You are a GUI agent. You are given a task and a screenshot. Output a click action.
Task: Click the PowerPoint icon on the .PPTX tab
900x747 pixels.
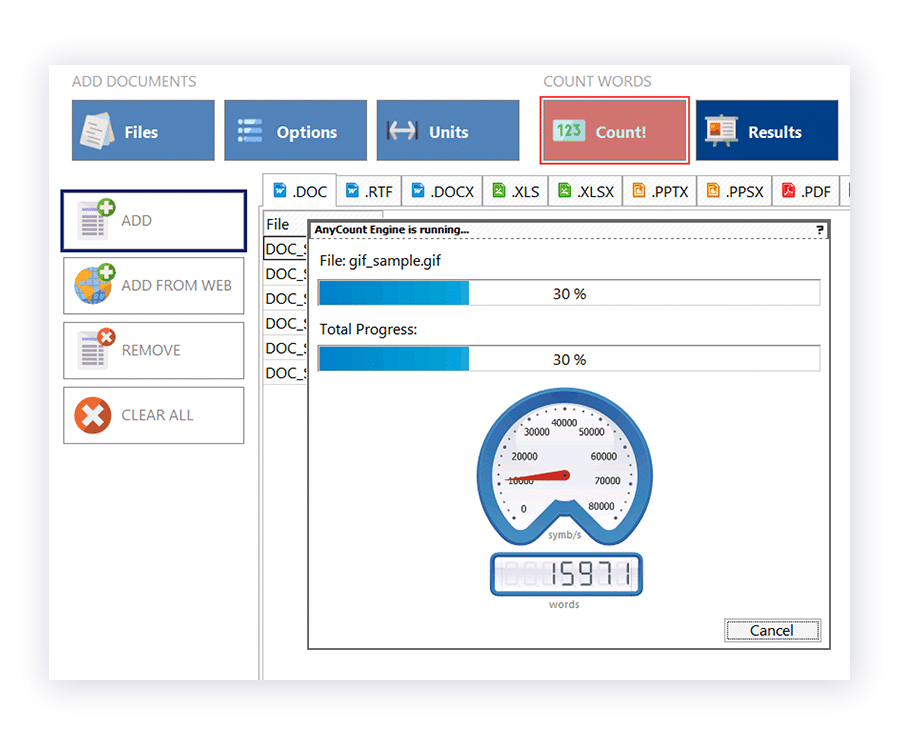pos(639,190)
